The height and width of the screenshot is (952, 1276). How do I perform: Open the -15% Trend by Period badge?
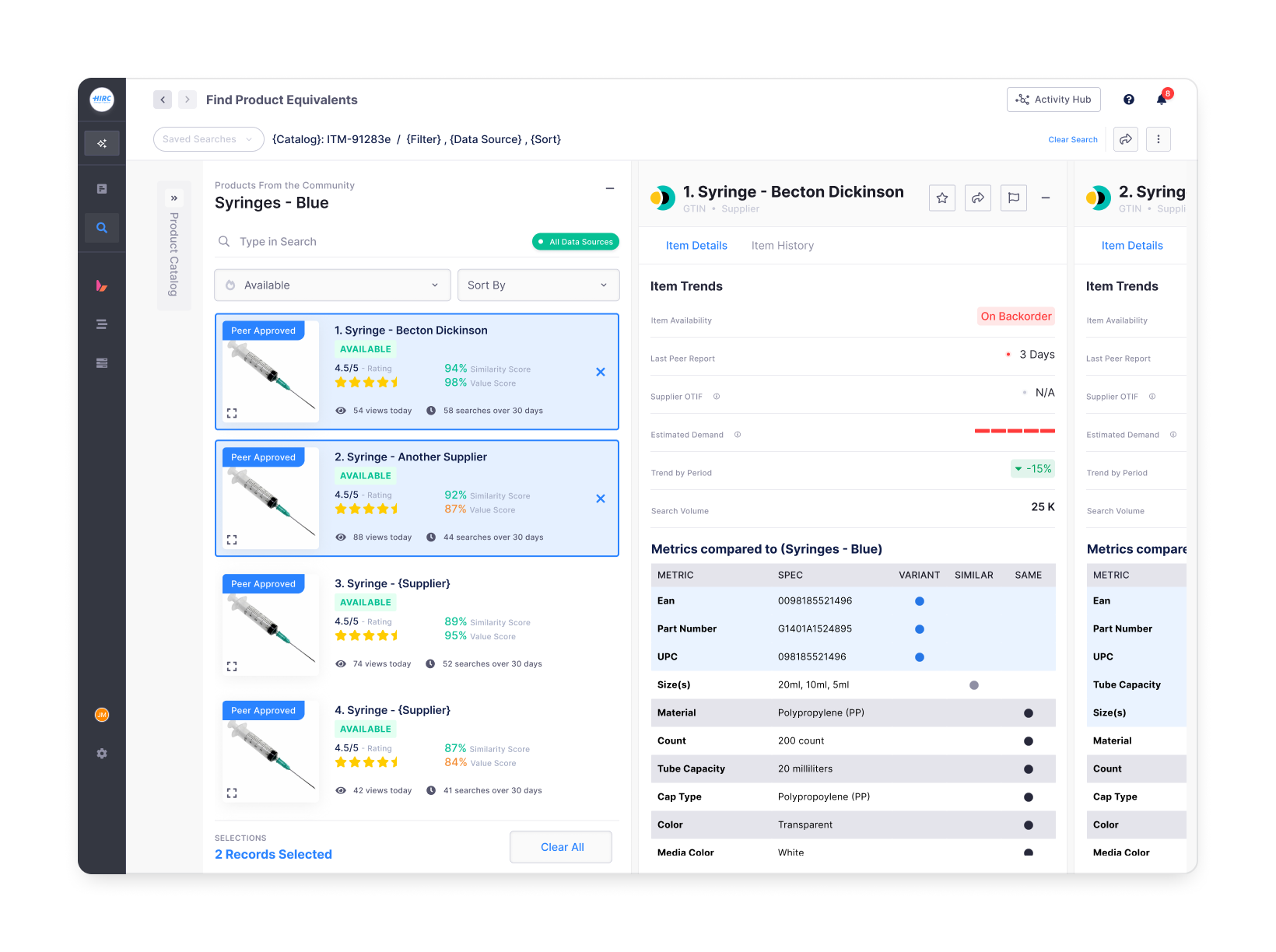pos(1032,469)
